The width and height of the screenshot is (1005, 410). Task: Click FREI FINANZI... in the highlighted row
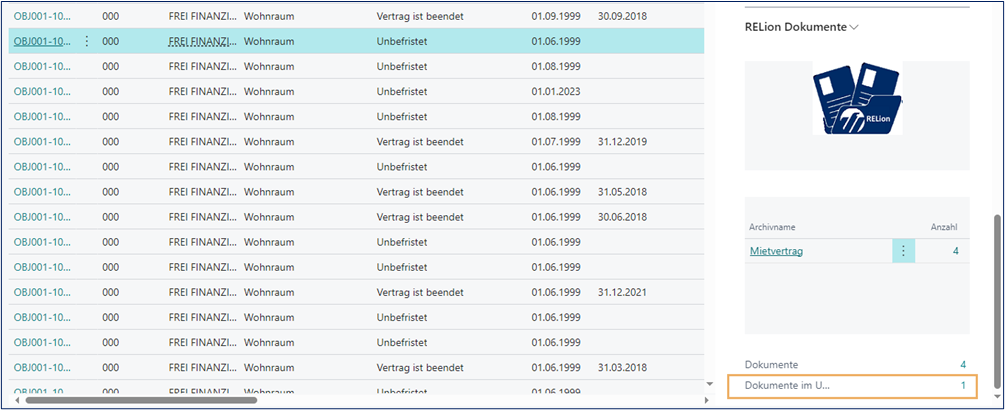point(203,41)
